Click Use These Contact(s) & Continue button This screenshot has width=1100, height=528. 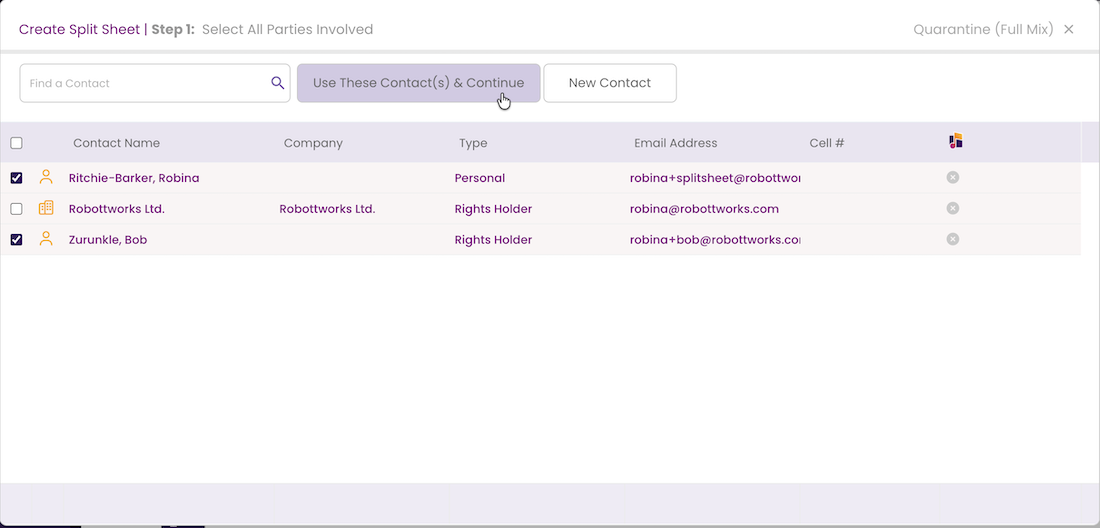click(418, 83)
